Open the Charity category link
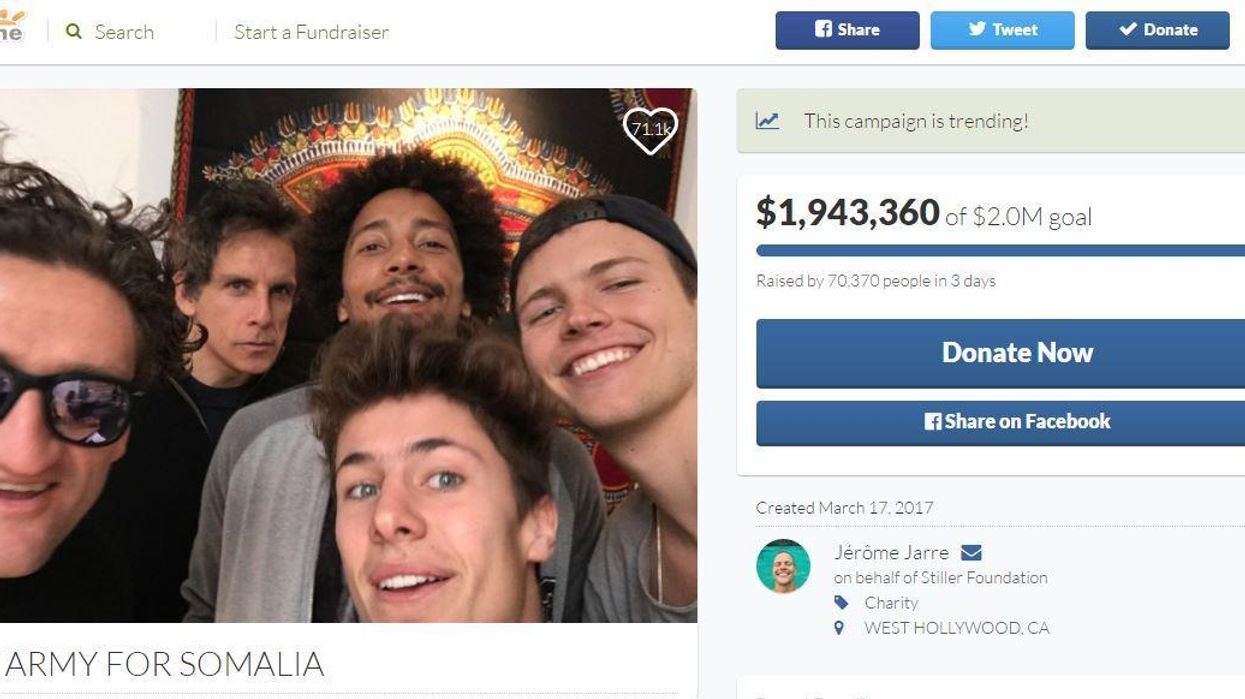Screen dimensions: 1245x699 coord(891,603)
